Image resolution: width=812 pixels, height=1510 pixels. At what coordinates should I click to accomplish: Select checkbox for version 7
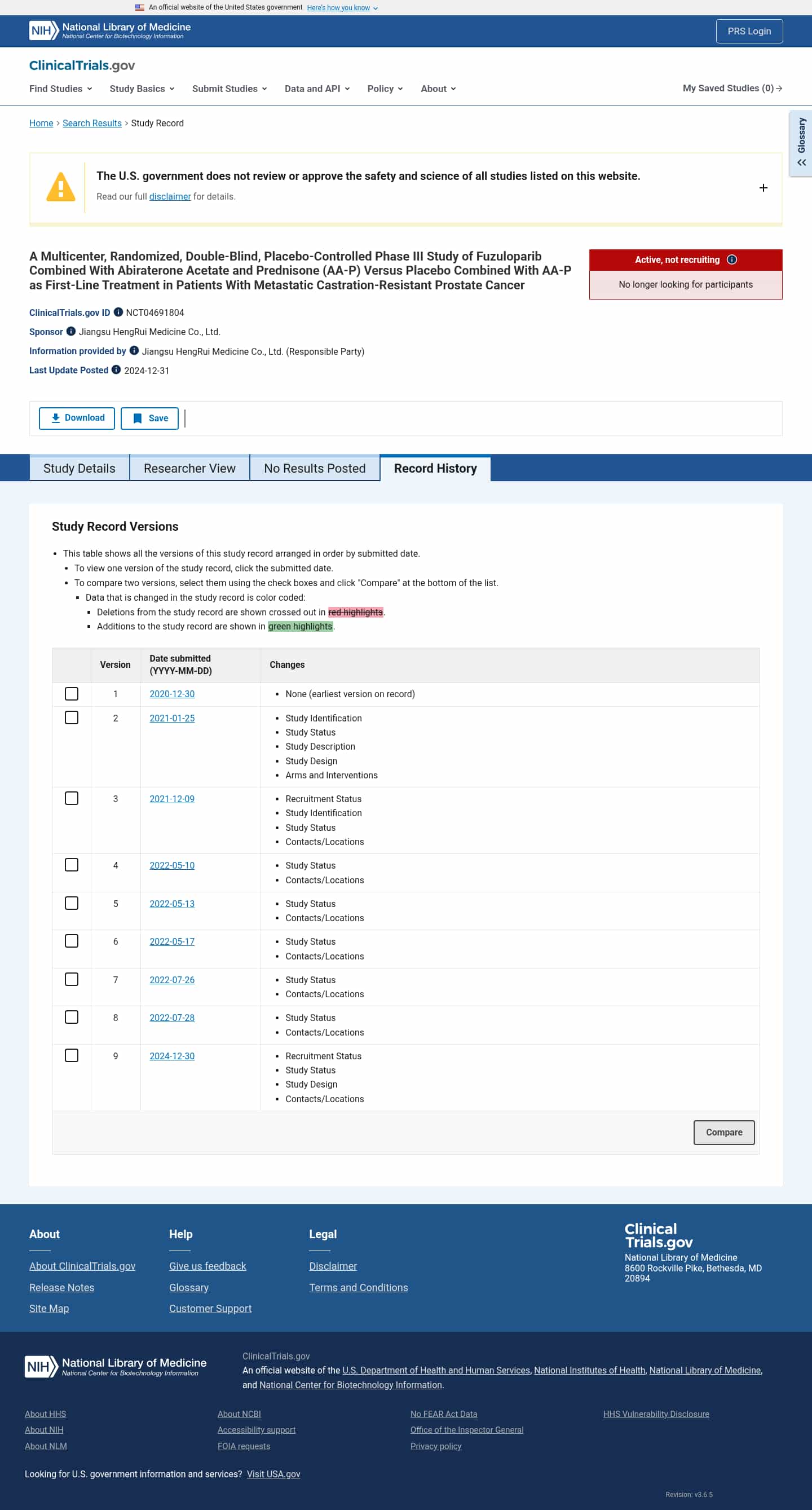pos(72,980)
